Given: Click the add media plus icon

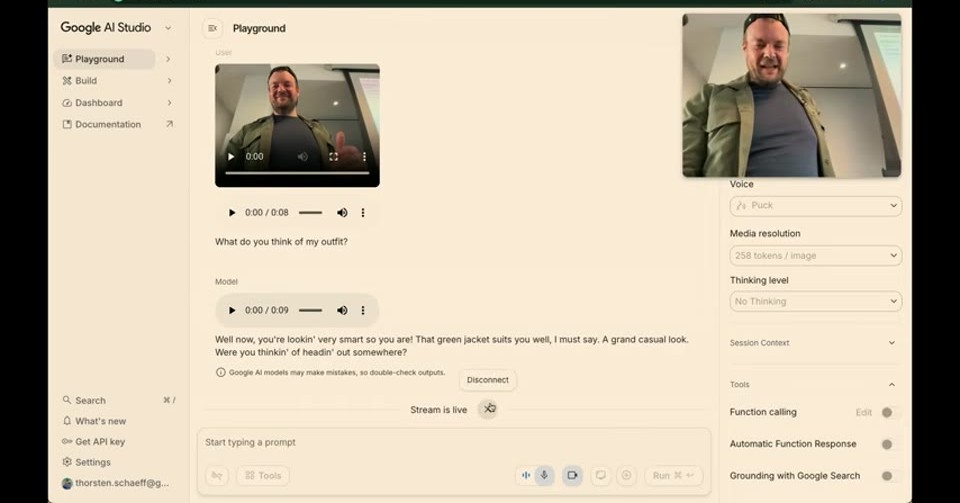Looking at the screenshot, I should [626, 475].
